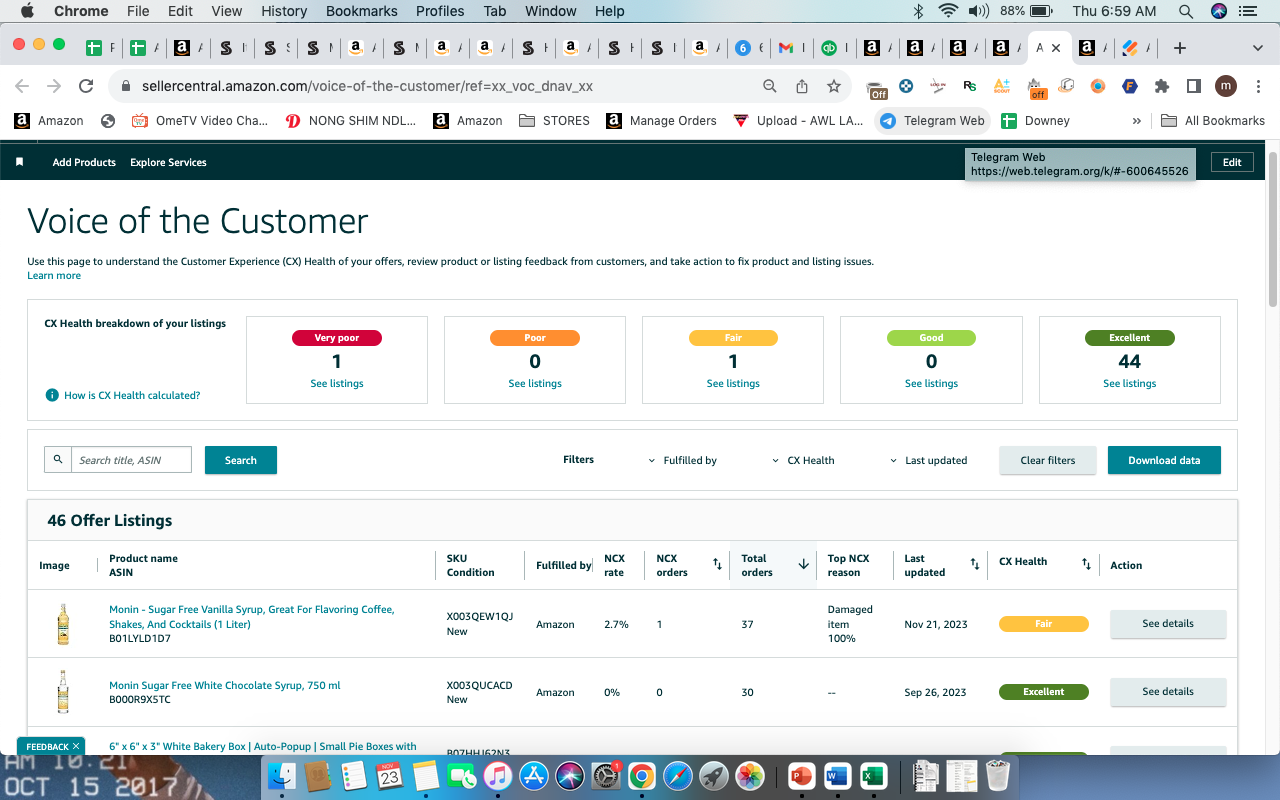
Task: Click the hexagonal F extension icon
Action: click(1130, 86)
